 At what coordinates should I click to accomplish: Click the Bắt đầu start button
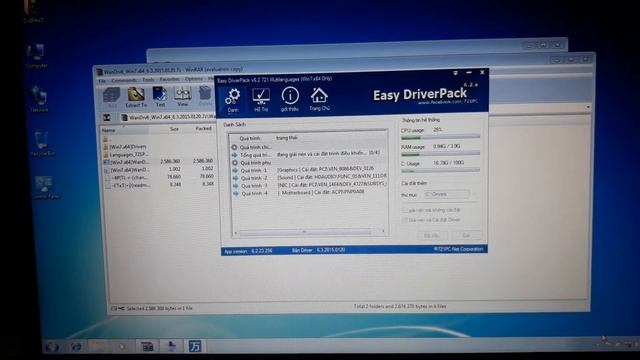(433, 236)
